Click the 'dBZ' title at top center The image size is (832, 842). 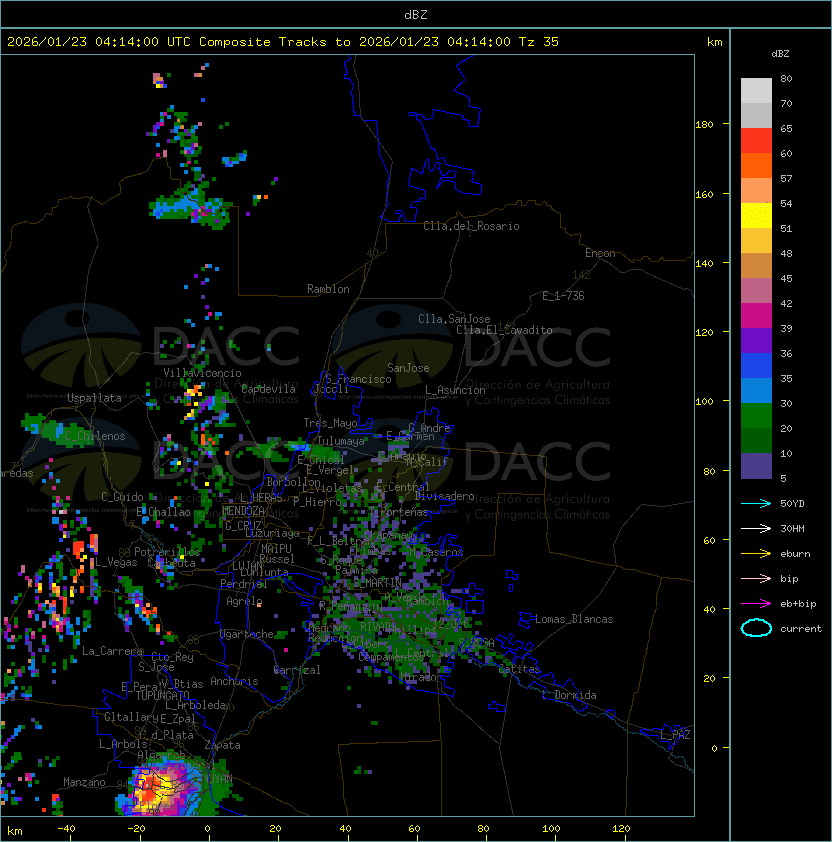416,14
